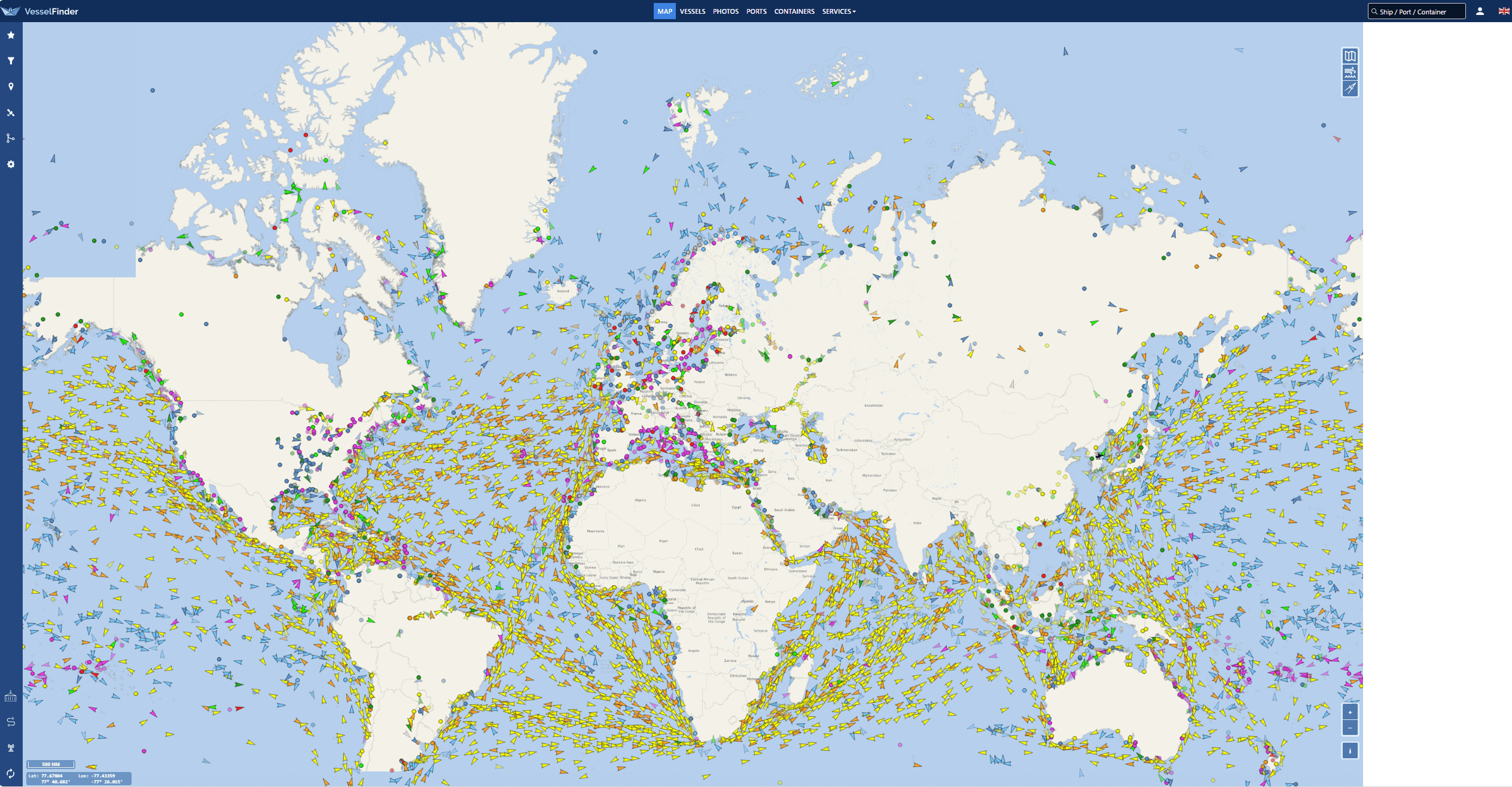This screenshot has width=1512, height=787.
Task: Open the vessel filter funnel icon
Action: (11, 61)
